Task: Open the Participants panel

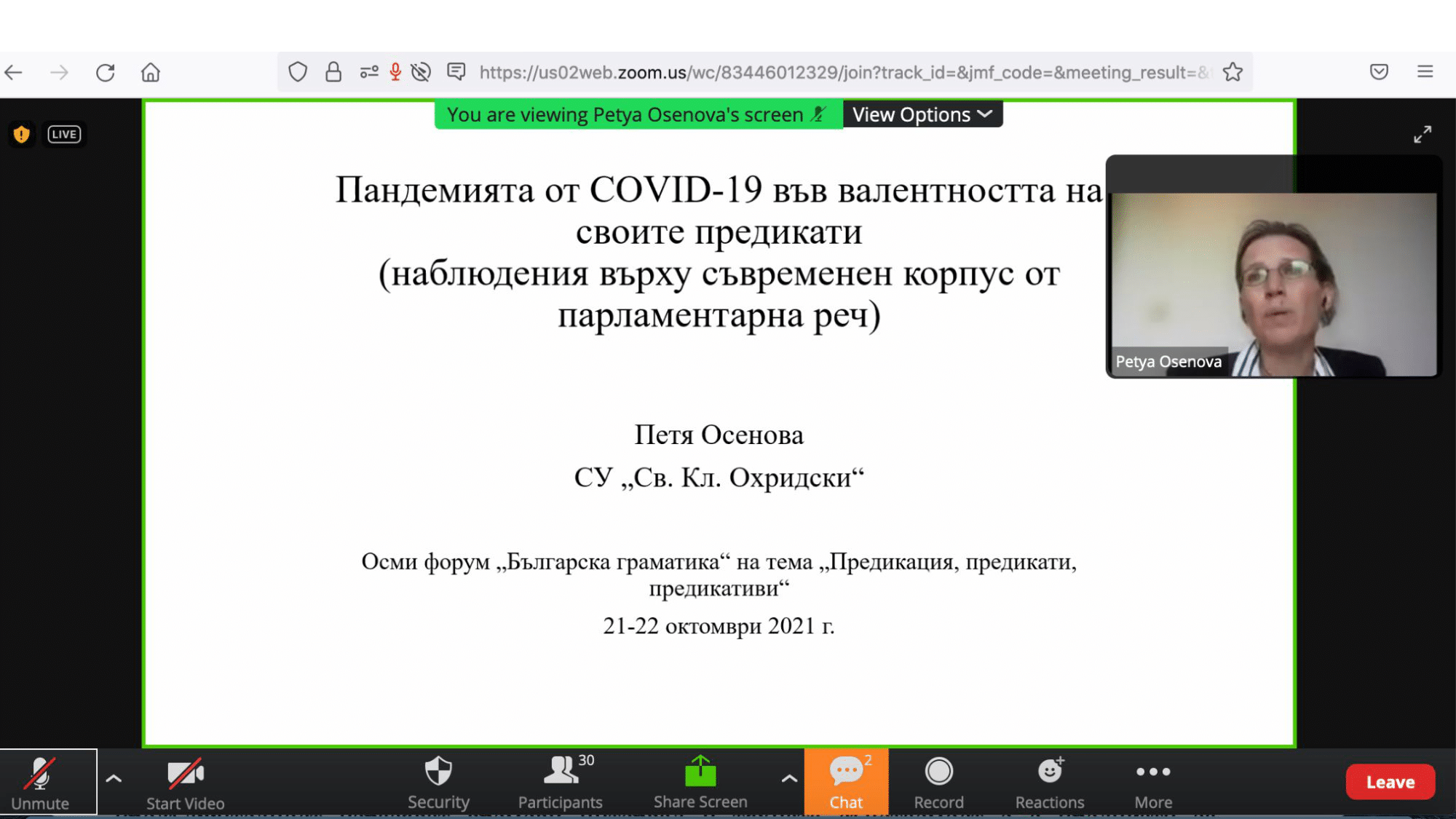Action: click(560, 781)
